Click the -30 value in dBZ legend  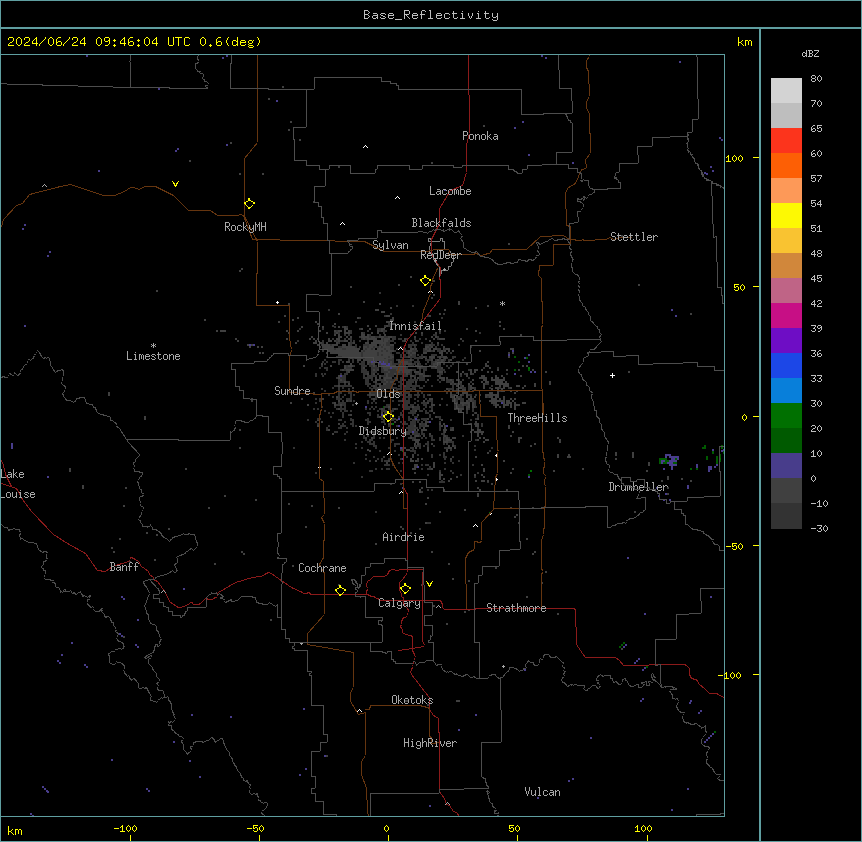tap(819, 528)
